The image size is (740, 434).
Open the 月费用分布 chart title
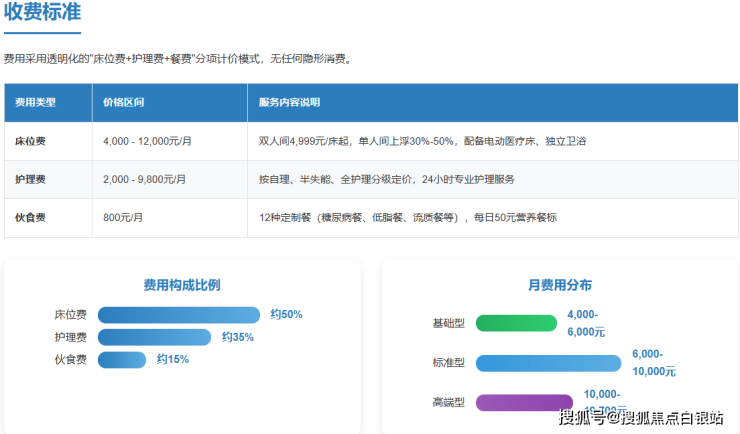pos(559,285)
